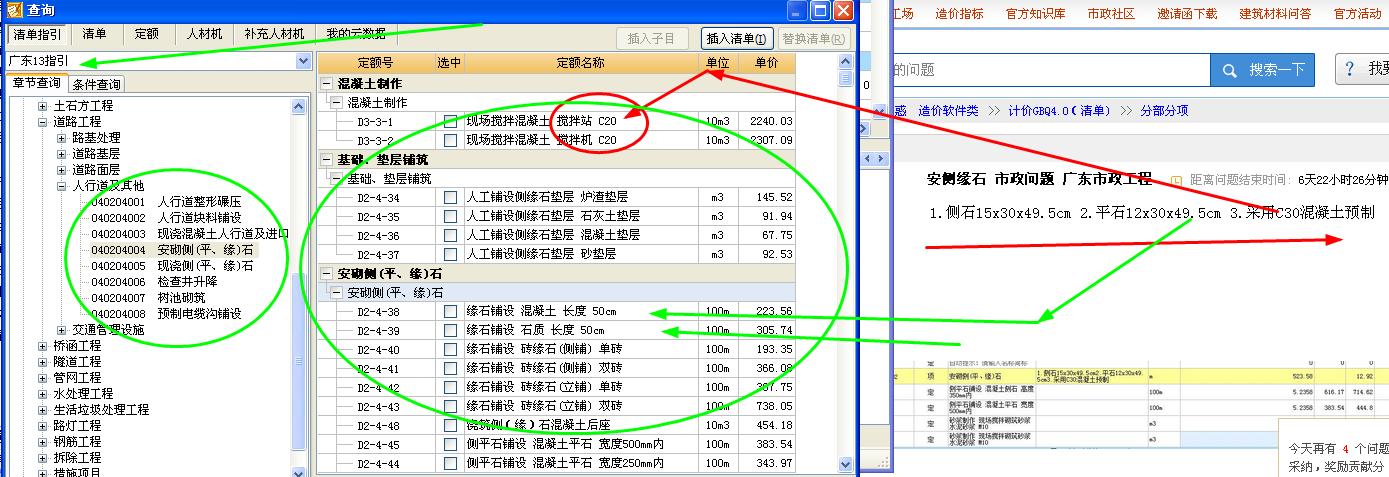Image resolution: width=1389 pixels, height=477 pixels.
Task: Collapse the 混凝土制作 group header
Action: (327, 84)
